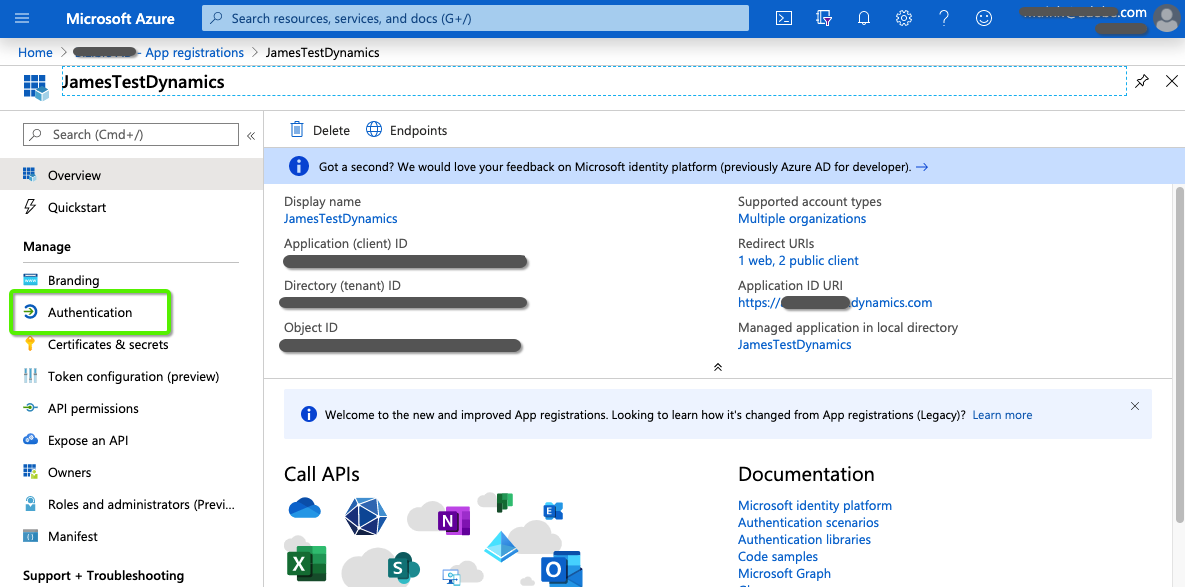
Task: Click the OneNote icon under Call APIs
Action: tap(453, 521)
